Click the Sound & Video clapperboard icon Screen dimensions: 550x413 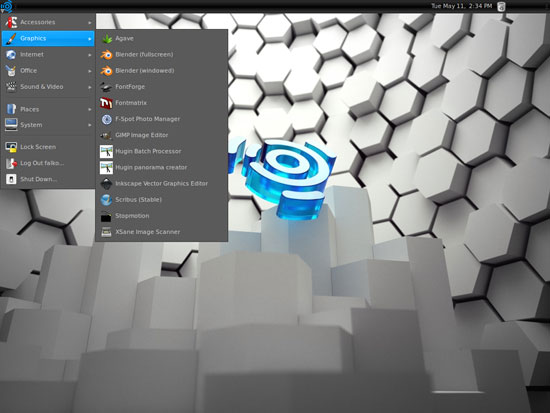pyautogui.click(x=11, y=87)
